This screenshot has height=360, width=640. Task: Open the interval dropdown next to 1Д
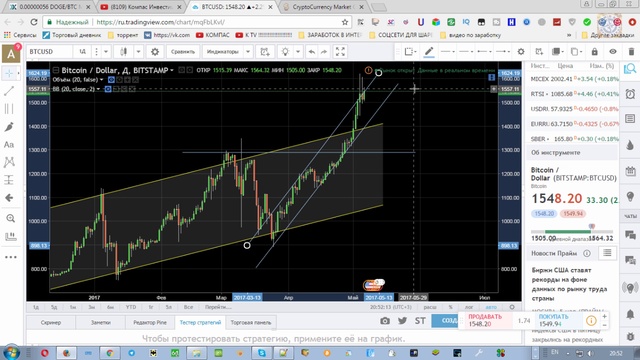pyautogui.click(x=106, y=52)
